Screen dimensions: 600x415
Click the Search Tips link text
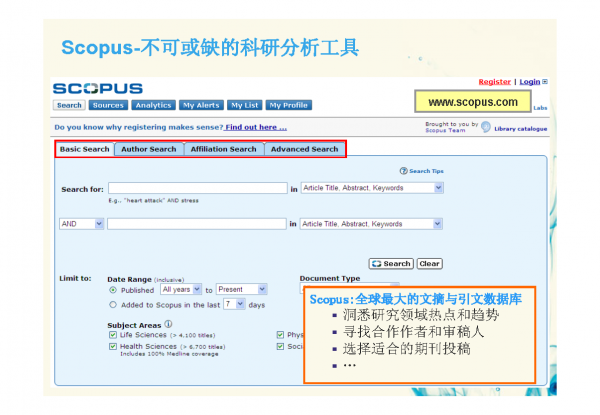click(x=426, y=171)
